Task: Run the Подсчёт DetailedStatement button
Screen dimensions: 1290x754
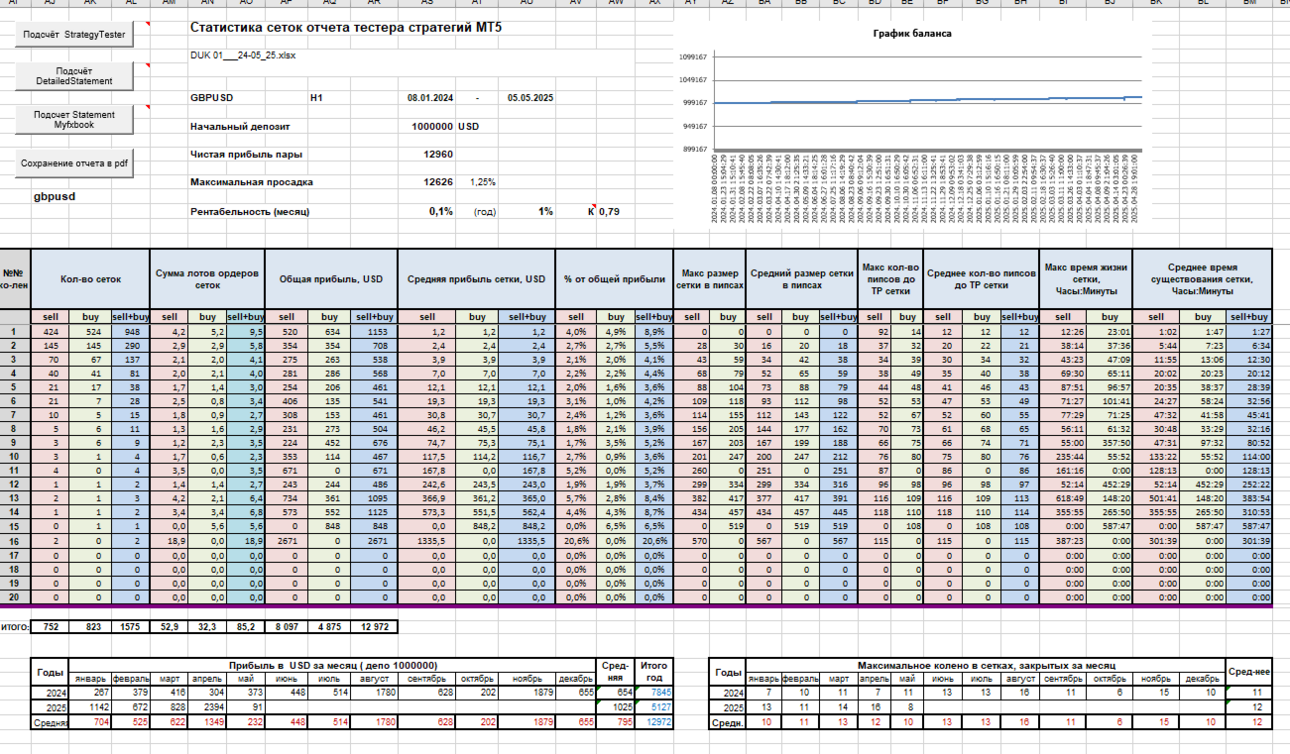Action: (74, 76)
